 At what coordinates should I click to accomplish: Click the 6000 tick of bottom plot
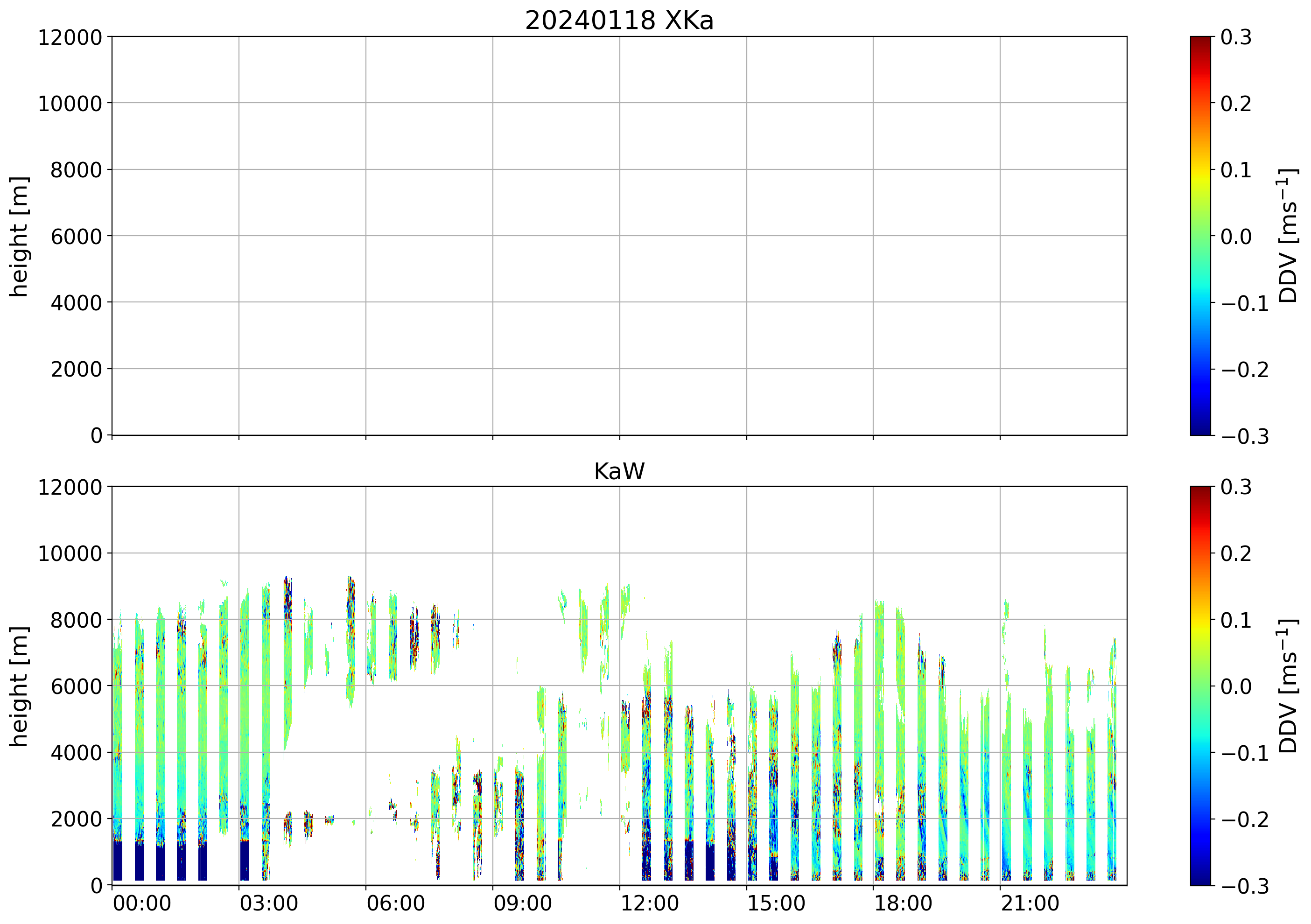76,686
